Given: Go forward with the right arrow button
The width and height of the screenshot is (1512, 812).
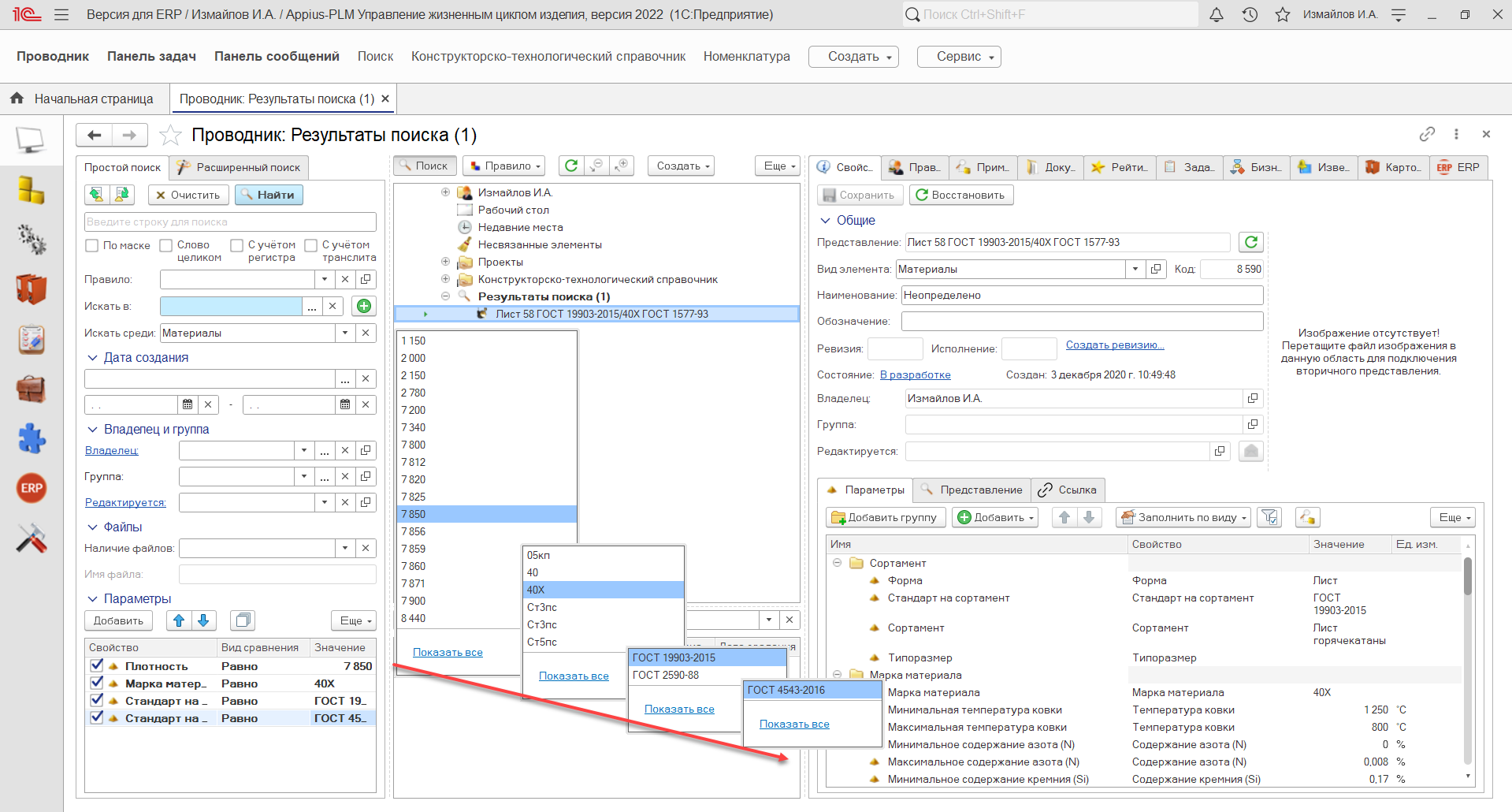Looking at the screenshot, I should 129,135.
